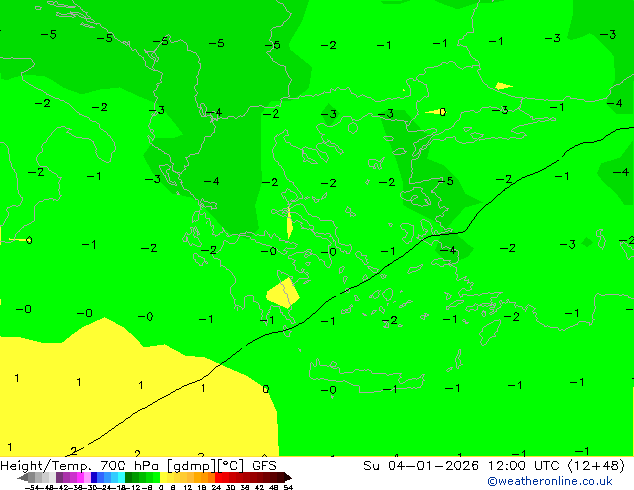
Task: Click the grey left arrow end of scale
Action: (x=23, y=477)
